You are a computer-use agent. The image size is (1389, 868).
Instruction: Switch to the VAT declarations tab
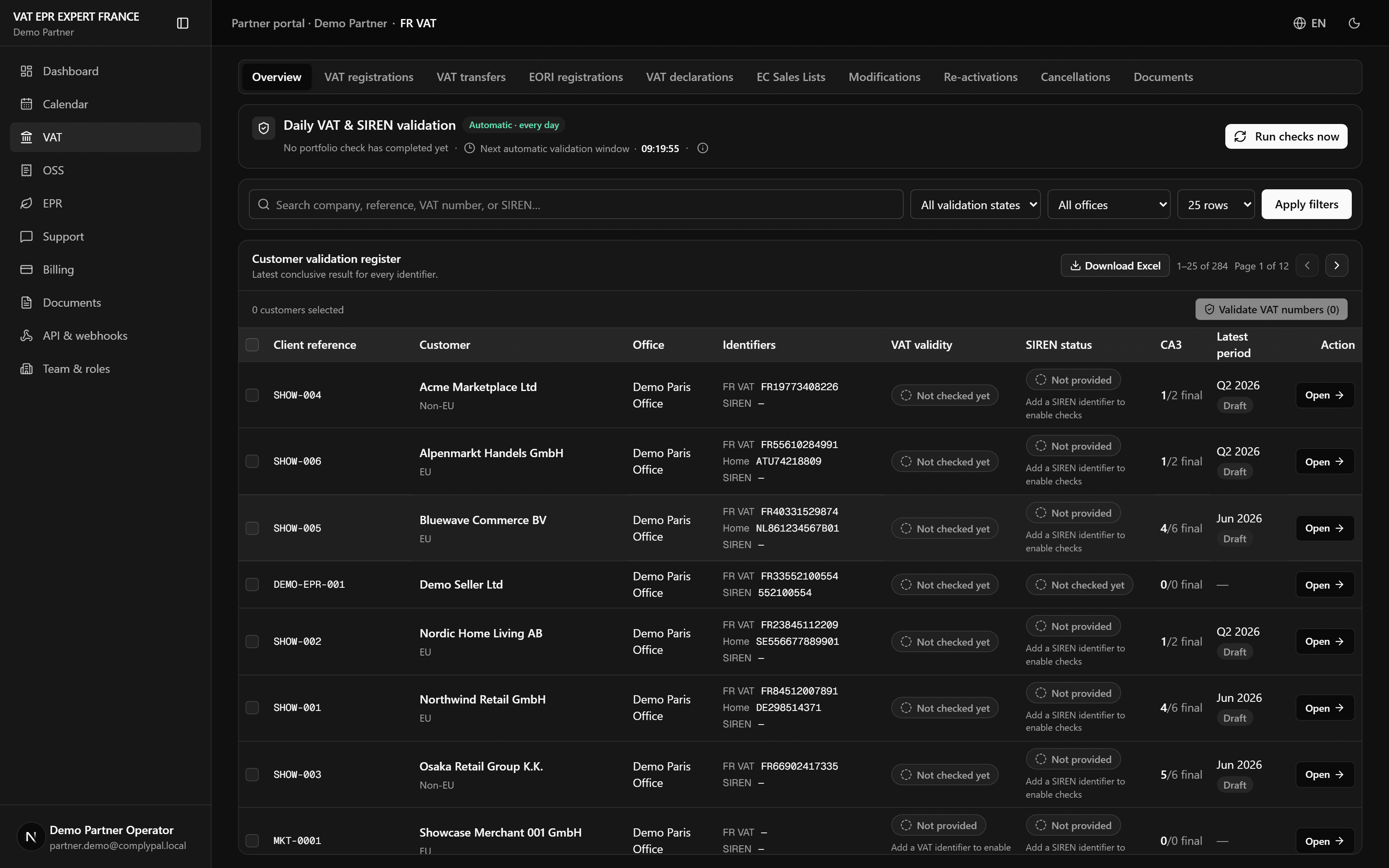coord(690,77)
